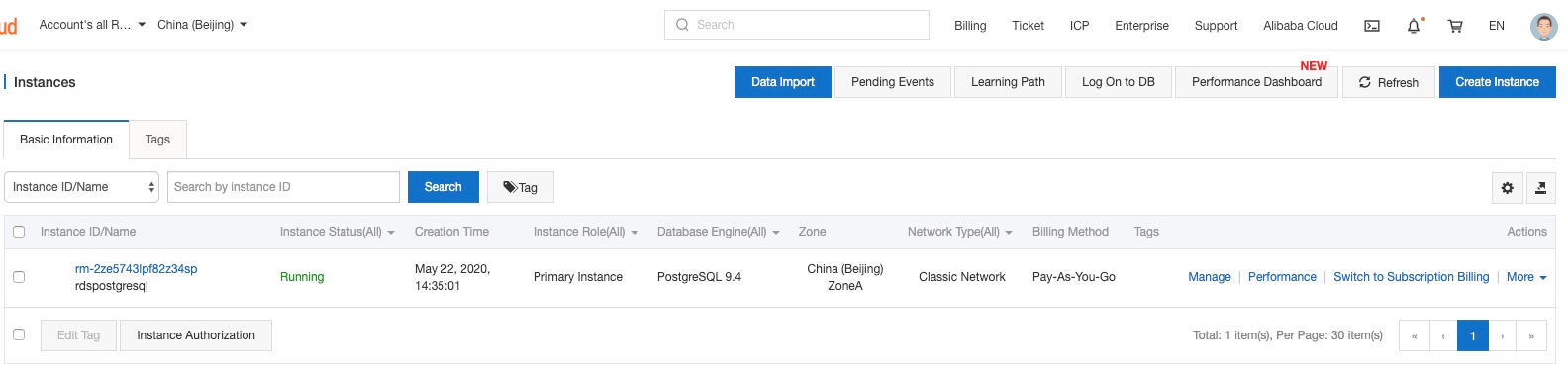Focus the Search by instance ID field
Screen dimensions: 1568x381
283,187
